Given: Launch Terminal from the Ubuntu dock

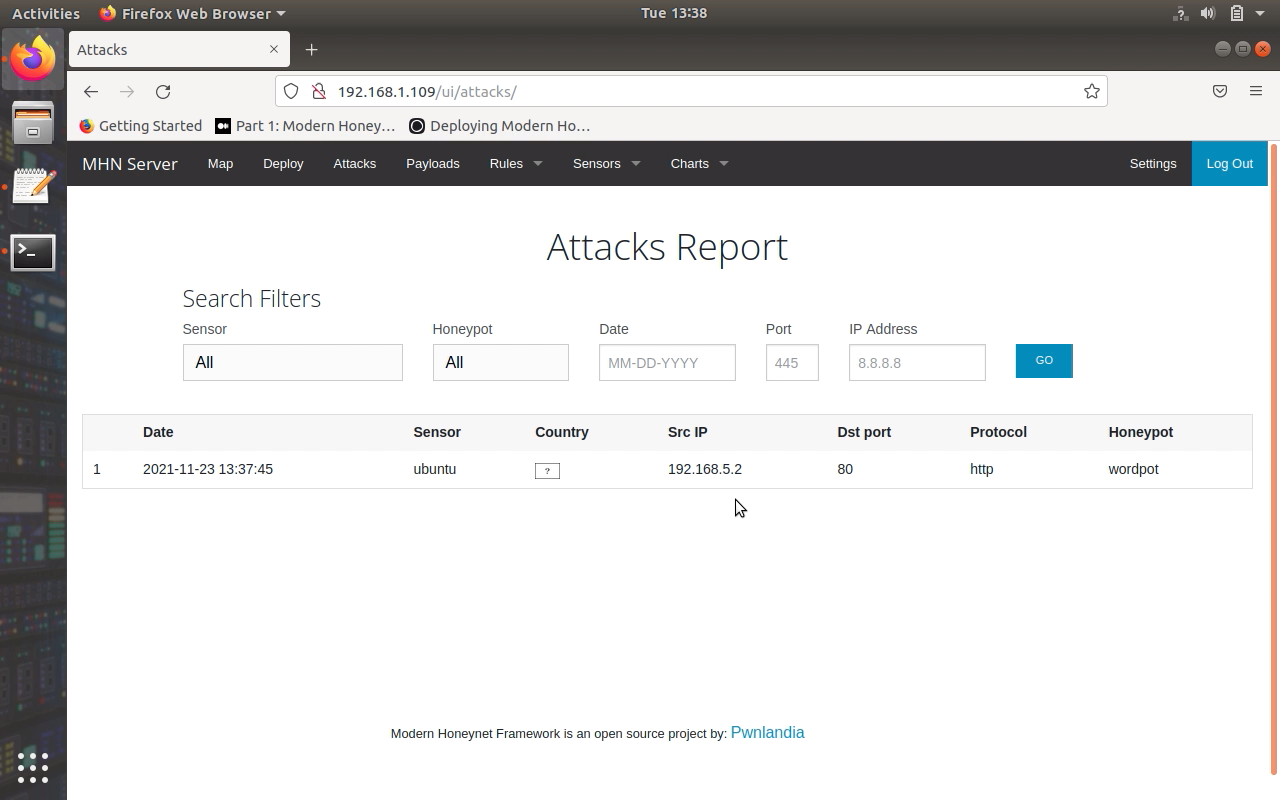Looking at the screenshot, I should point(33,253).
